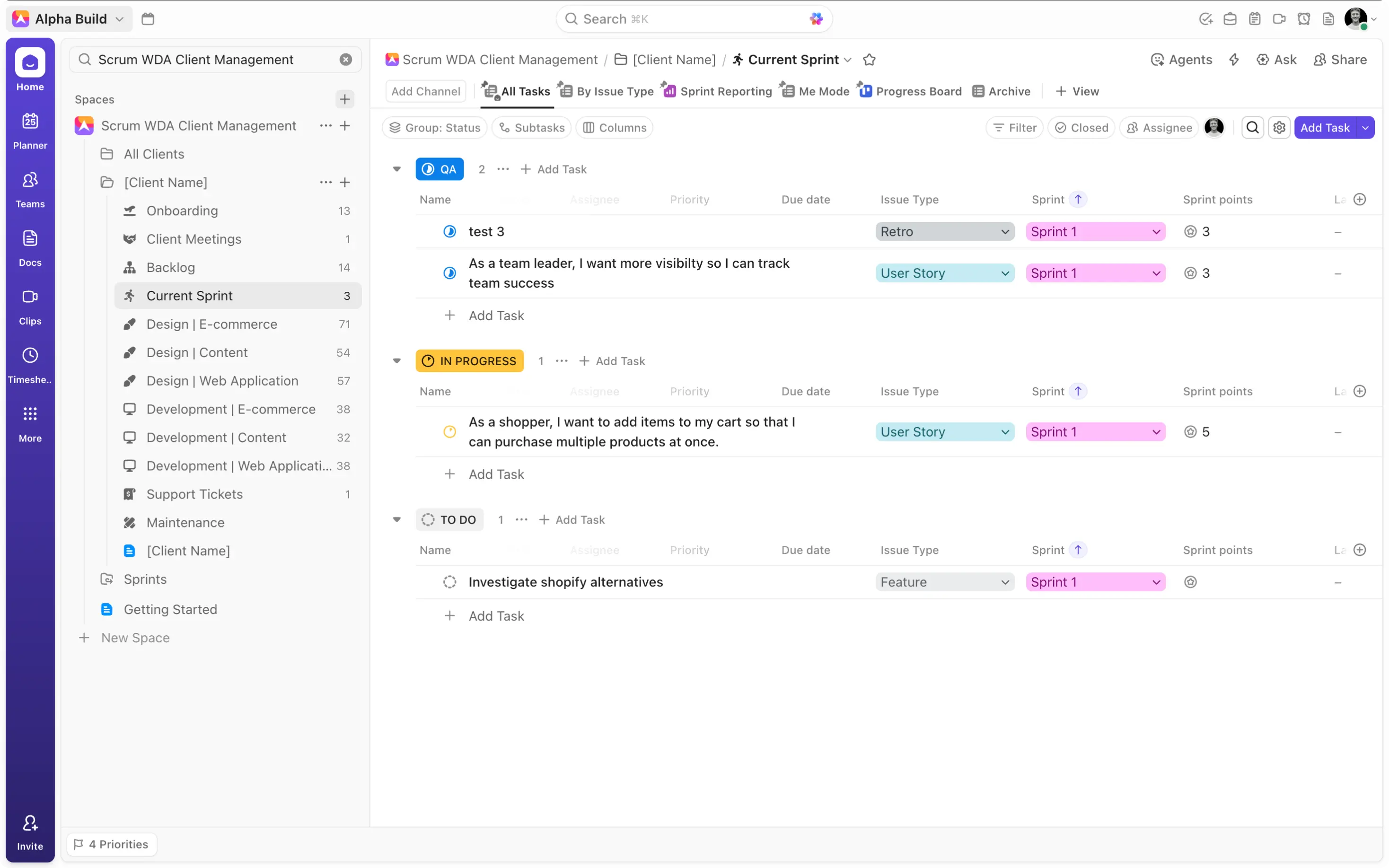Image resolution: width=1389 pixels, height=868 pixels.
Task: Switch to the Progress Board tab
Action: (x=910, y=91)
